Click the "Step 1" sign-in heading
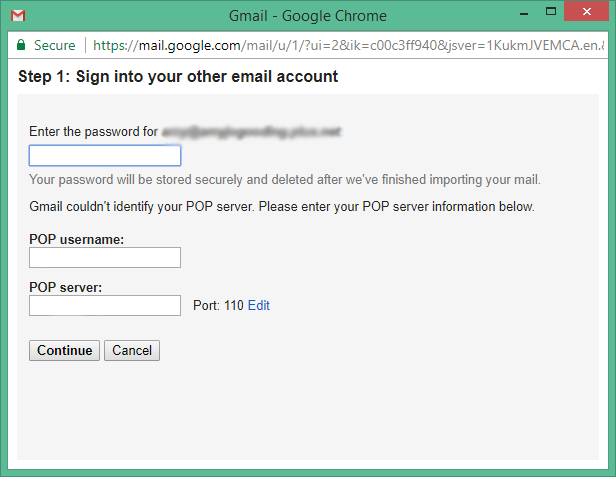Screen dimensions: 616x477 pos(178,76)
